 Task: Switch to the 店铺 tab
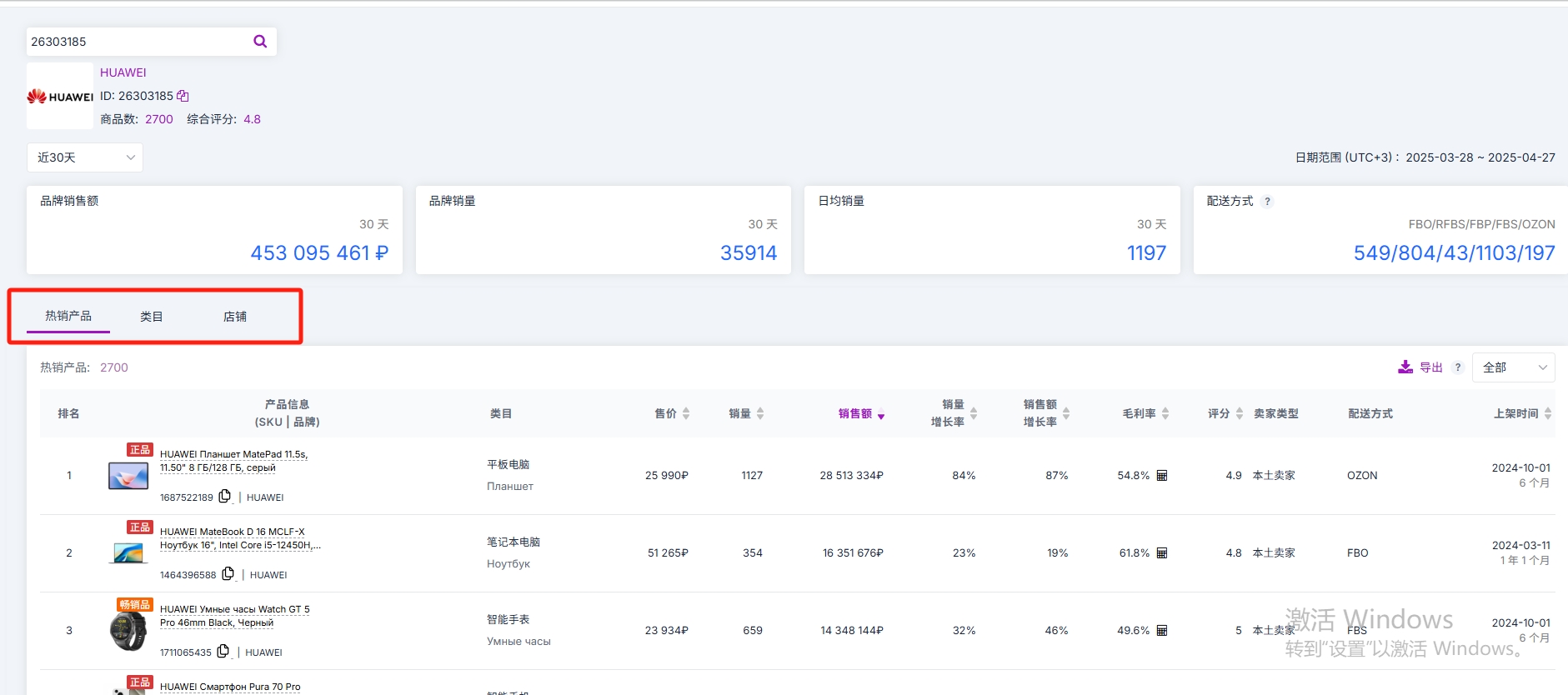[235, 317]
